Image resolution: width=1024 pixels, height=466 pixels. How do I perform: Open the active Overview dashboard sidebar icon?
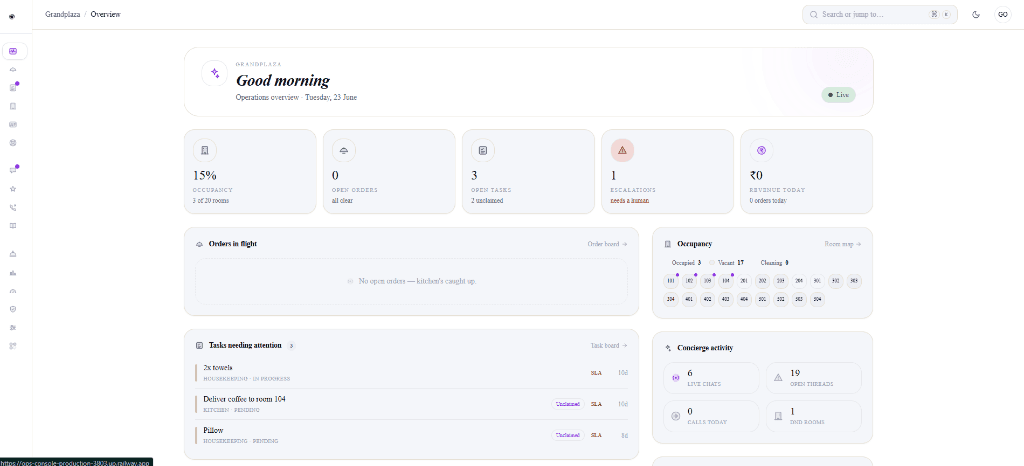click(14, 51)
